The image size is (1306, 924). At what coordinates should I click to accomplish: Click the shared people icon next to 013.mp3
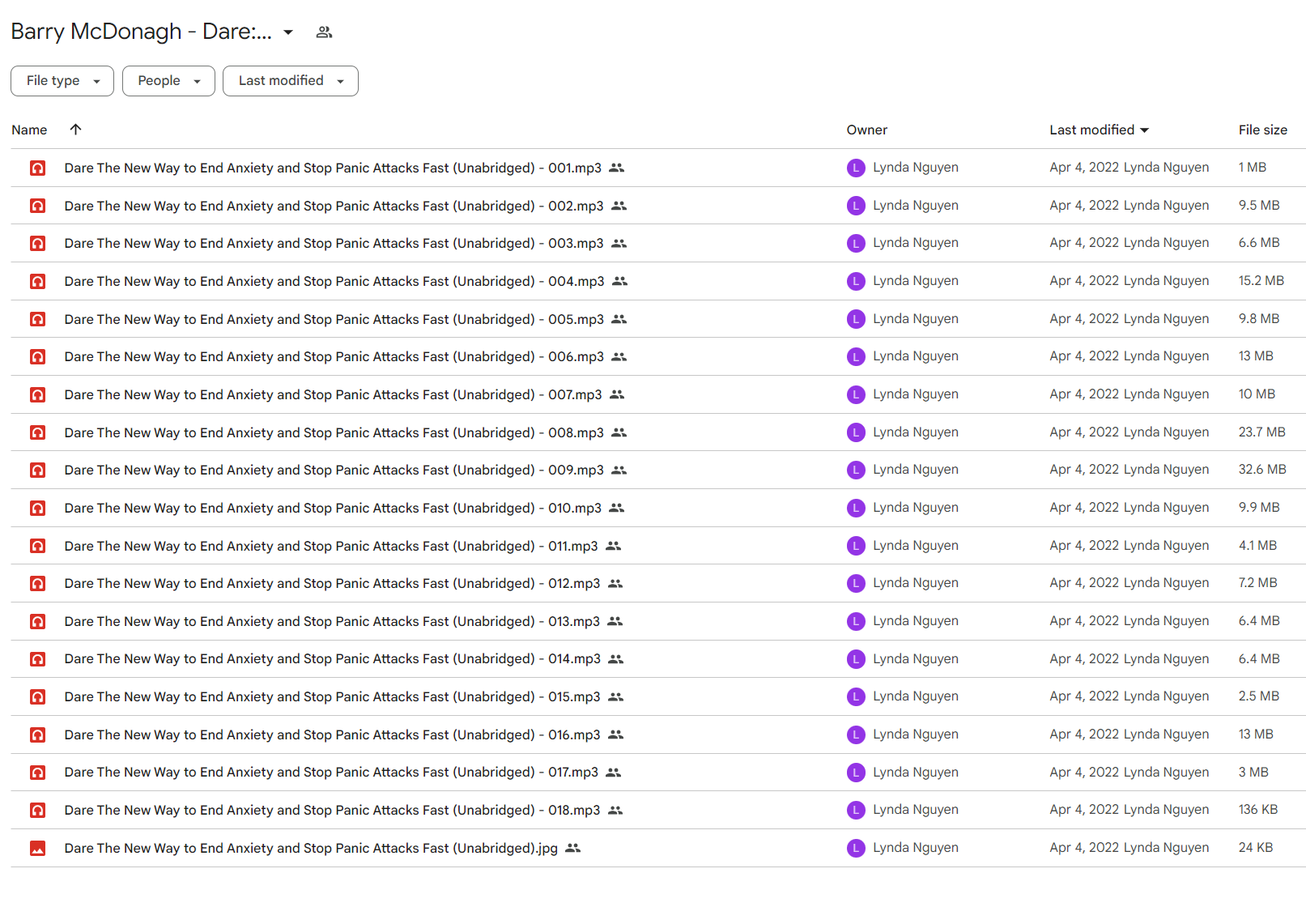[x=615, y=621]
